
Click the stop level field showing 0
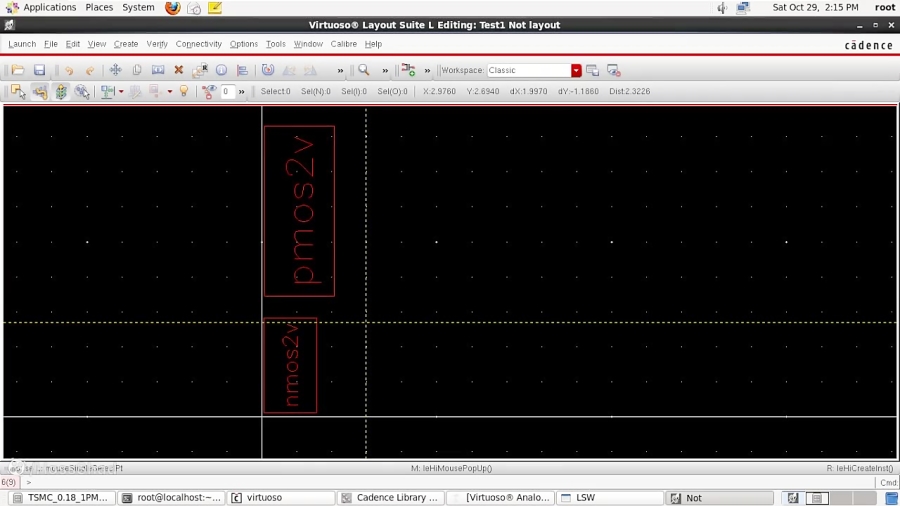[x=227, y=91]
